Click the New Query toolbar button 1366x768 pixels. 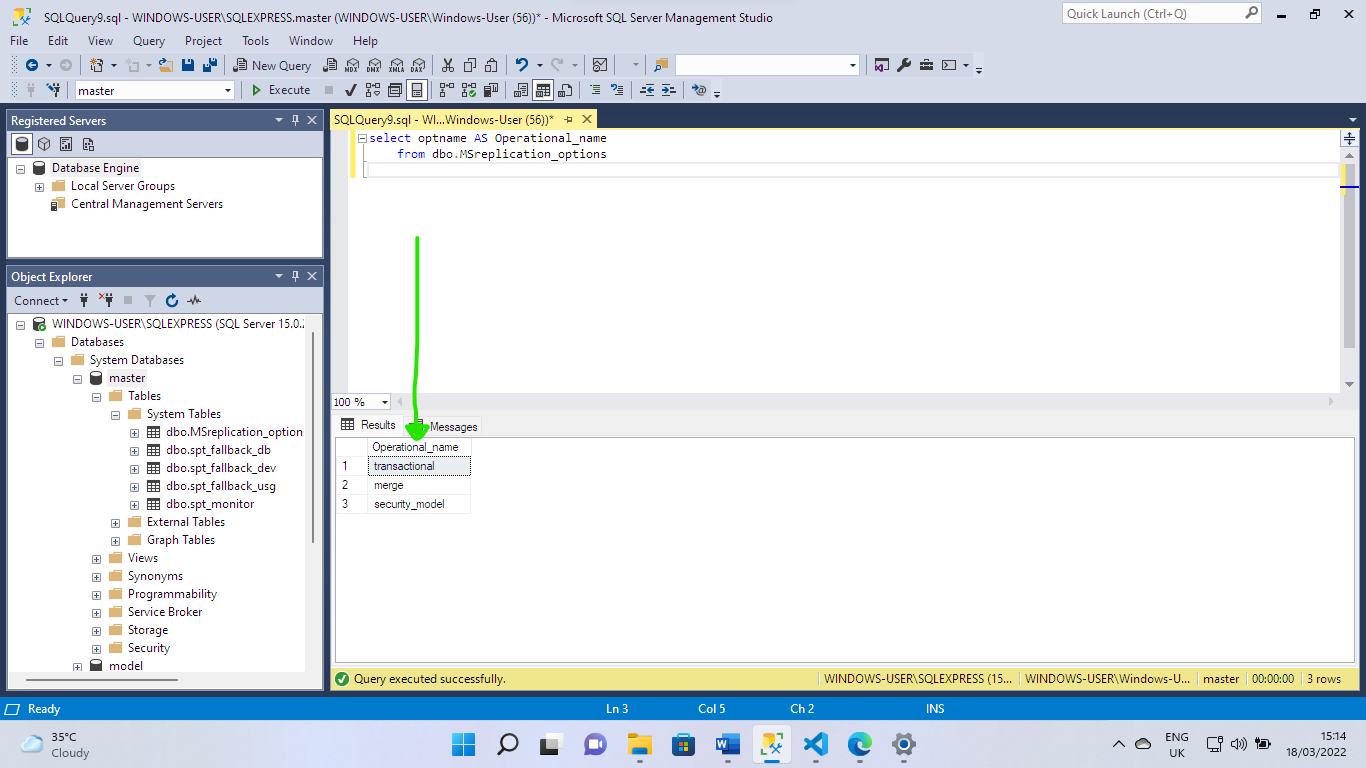pyautogui.click(x=273, y=65)
